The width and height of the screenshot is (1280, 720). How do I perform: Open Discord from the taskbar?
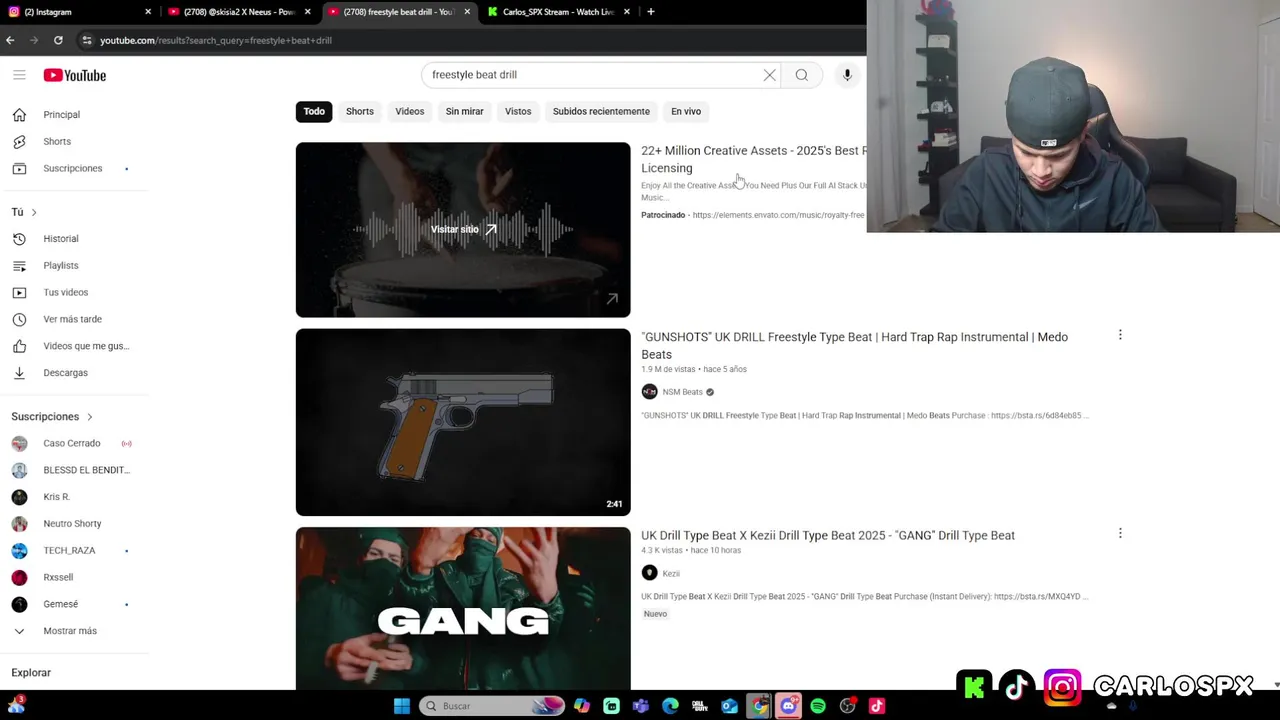788,706
